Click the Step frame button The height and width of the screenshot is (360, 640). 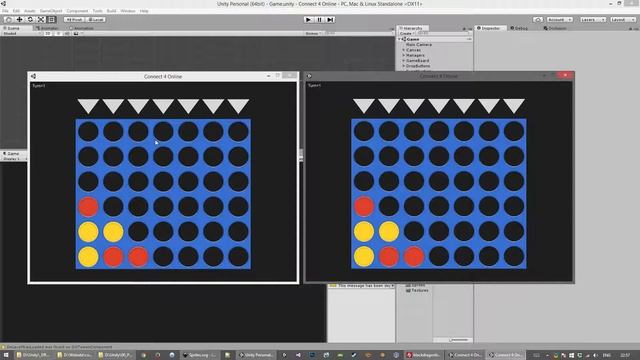point(331,20)
